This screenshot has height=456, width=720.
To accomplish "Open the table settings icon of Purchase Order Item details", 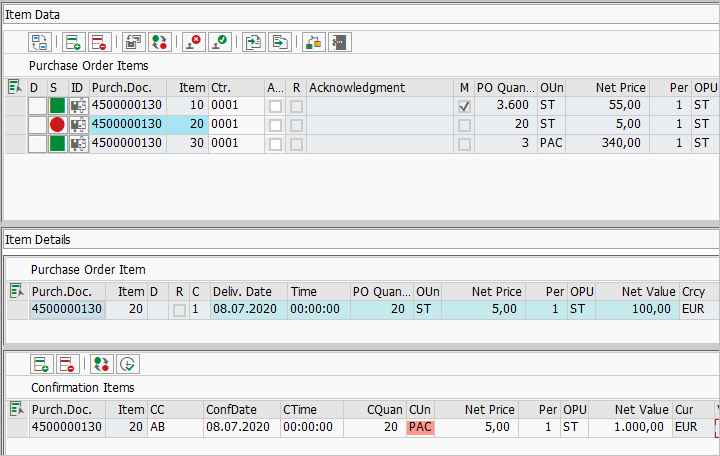I will point(15,291).
